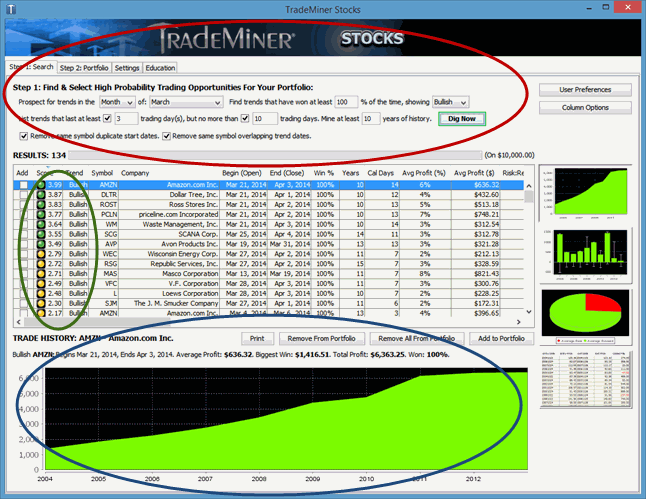Click results scroll down arrow

pyautogui.click(x=529, y=312)
